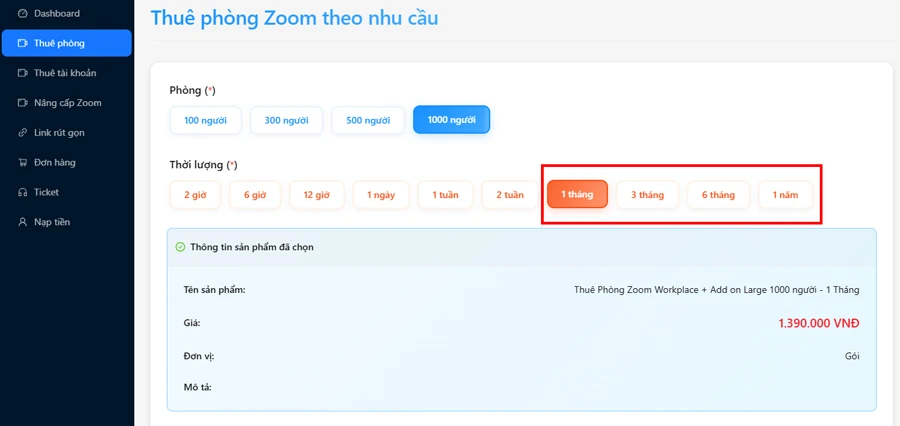Screen dimensions: 900x426
Task: Select the 12 giờ duration
Action: click(317, 195)
